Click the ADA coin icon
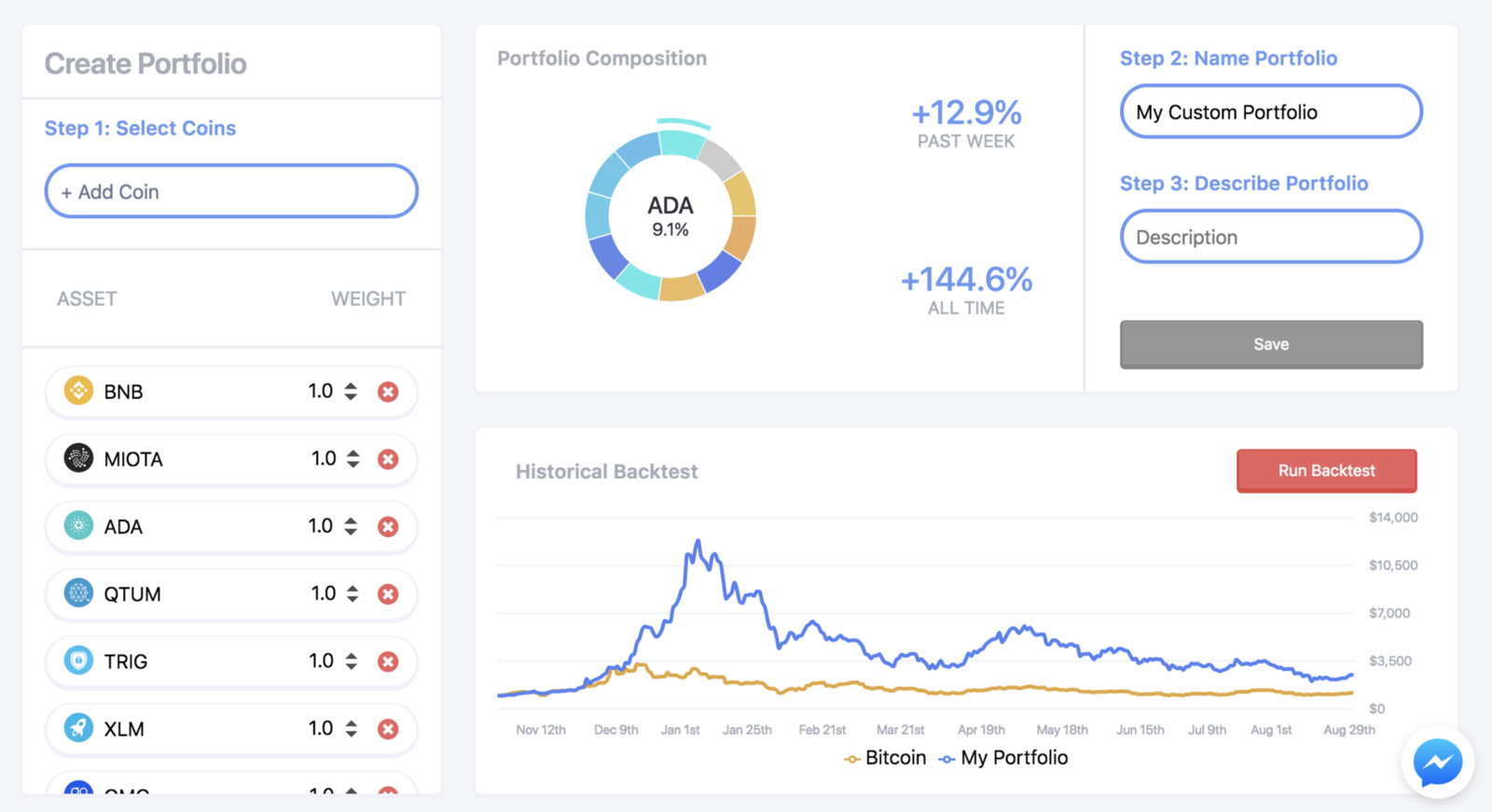The width and height of the screenshot is (1492, 812). [78, 526]
